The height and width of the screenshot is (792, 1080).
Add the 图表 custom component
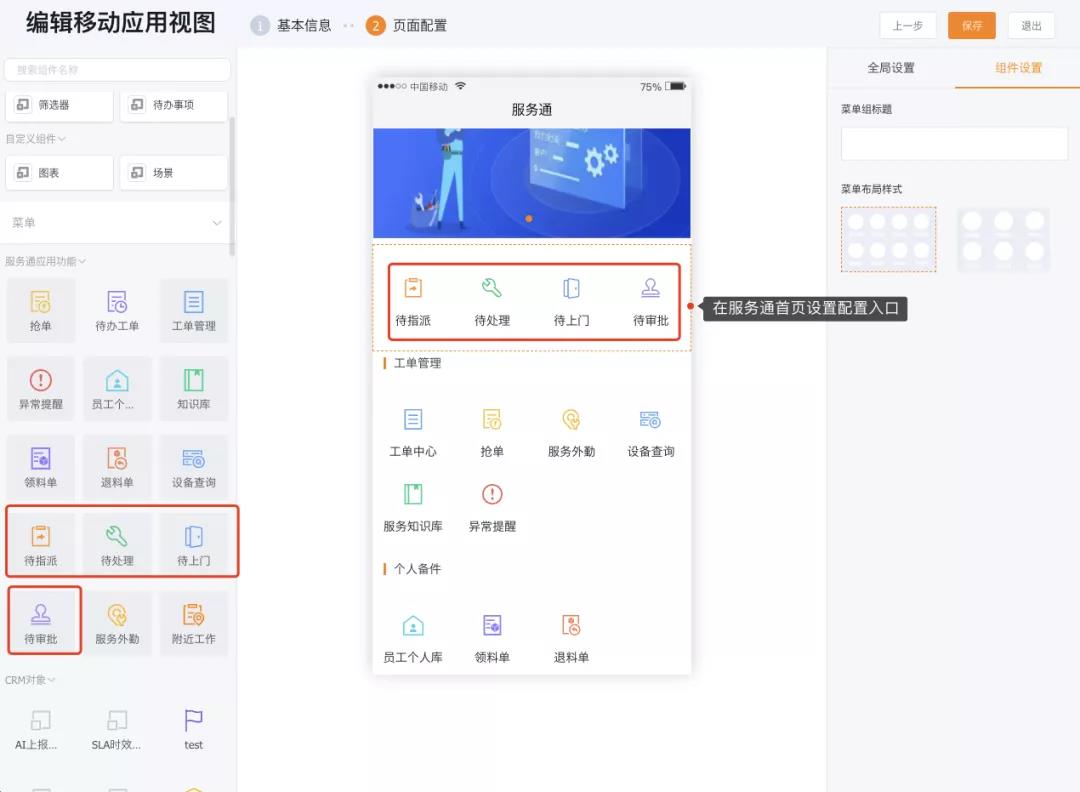pos(59,173)
